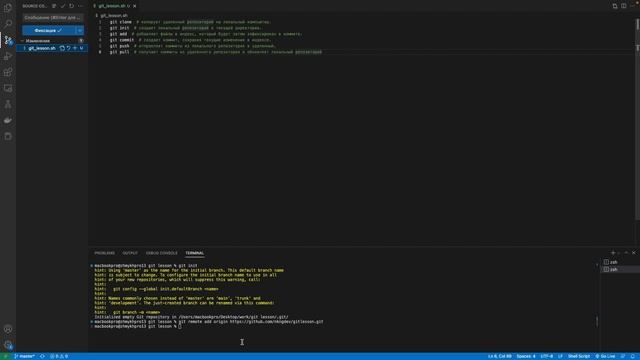This screenshot has height=360, width=640.
Task: Click Ln 6, Col 89 cursor position
Action: coord(500,356)
